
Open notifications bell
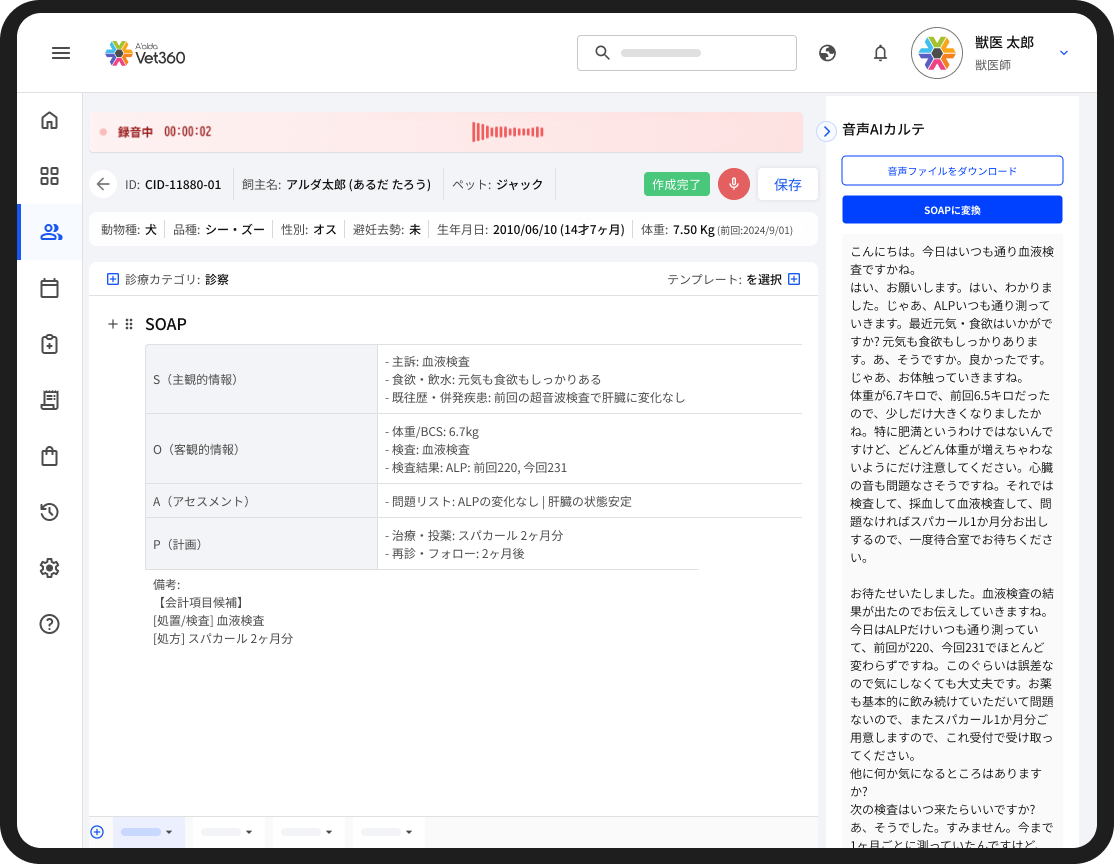coord(880,53)
